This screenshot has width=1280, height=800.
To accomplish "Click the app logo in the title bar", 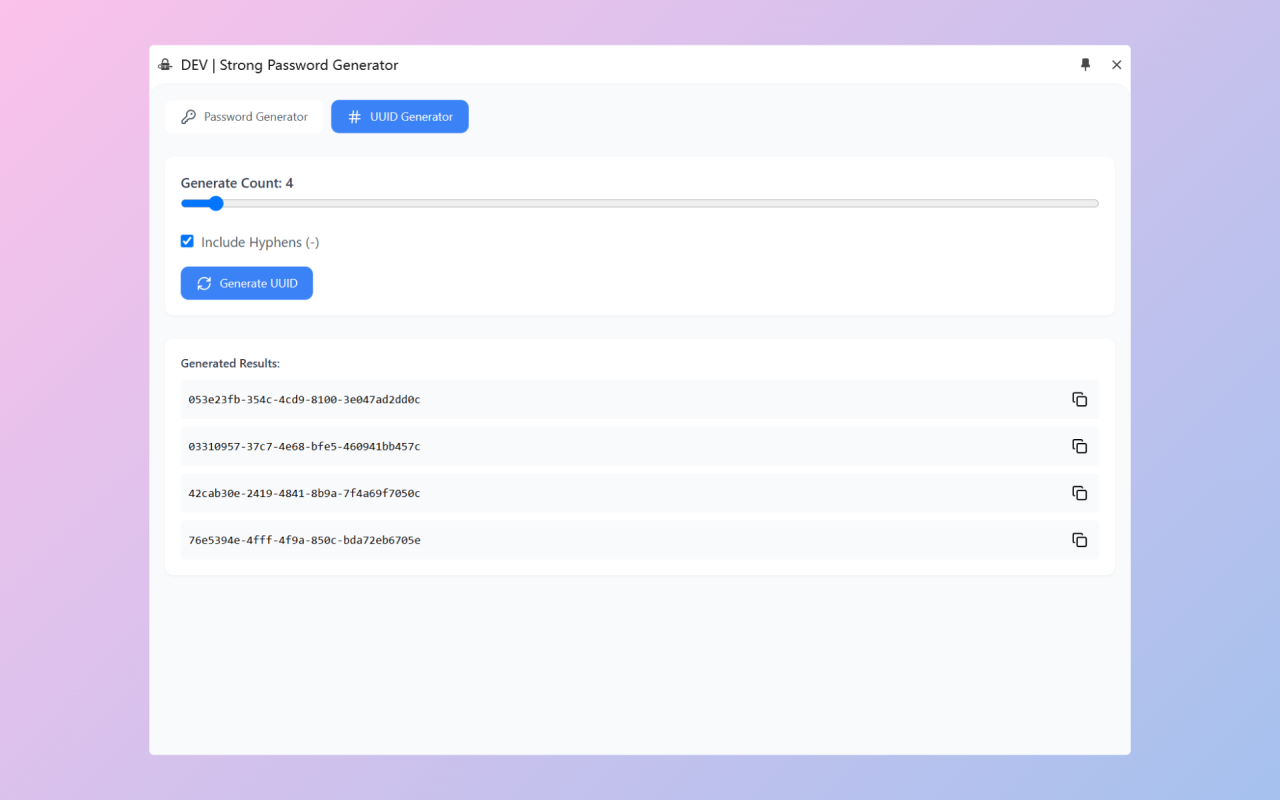I will [x=165, y=65].
